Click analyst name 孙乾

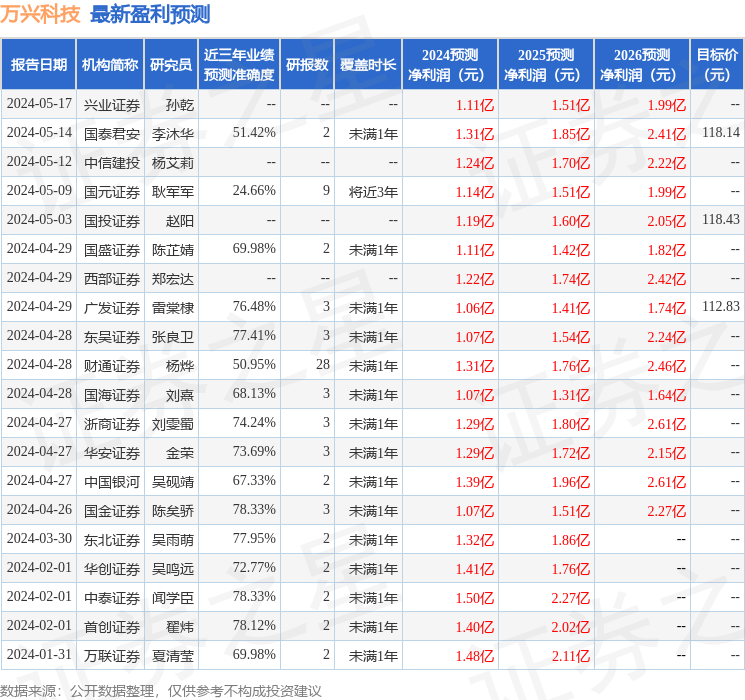(x=180, y=105)
